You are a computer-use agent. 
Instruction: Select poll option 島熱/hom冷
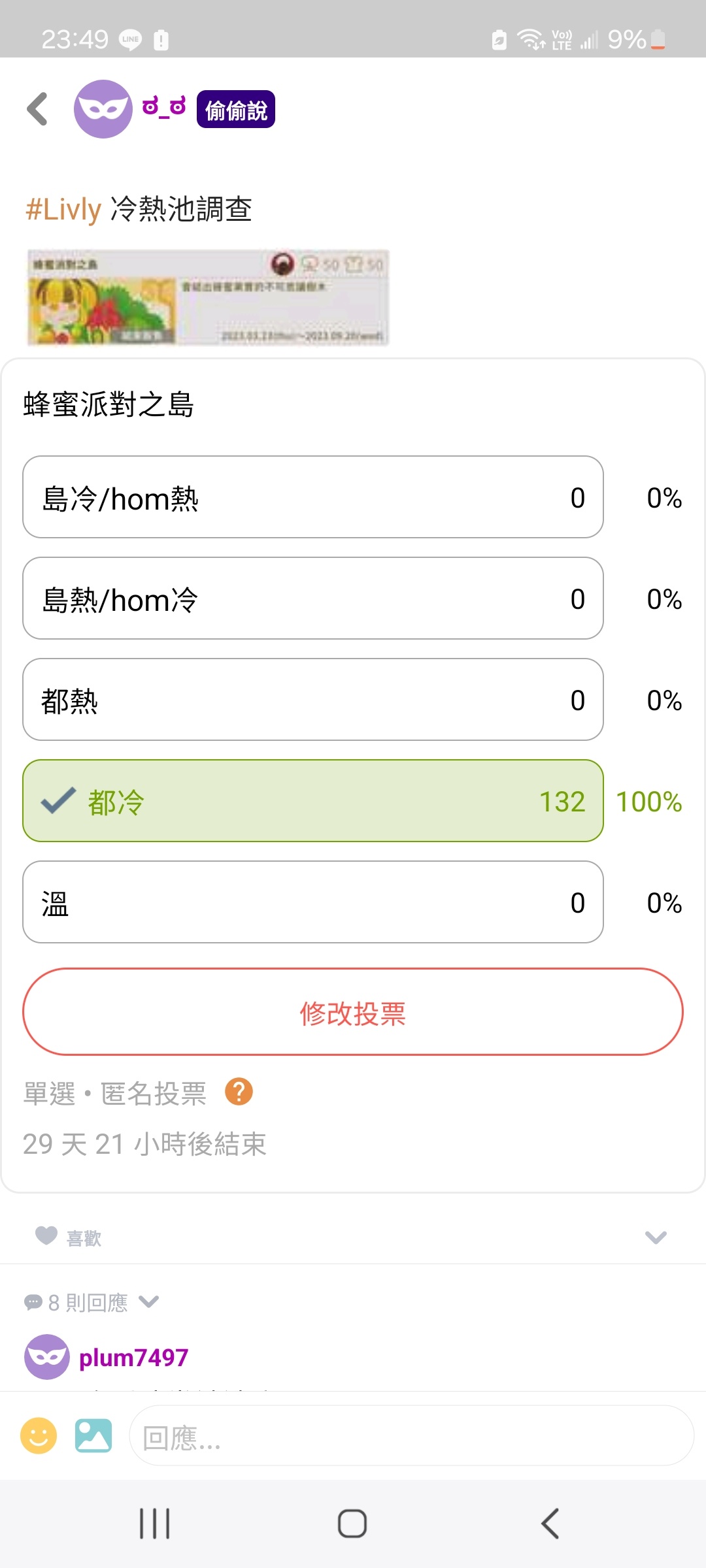(x=313, y=598)
